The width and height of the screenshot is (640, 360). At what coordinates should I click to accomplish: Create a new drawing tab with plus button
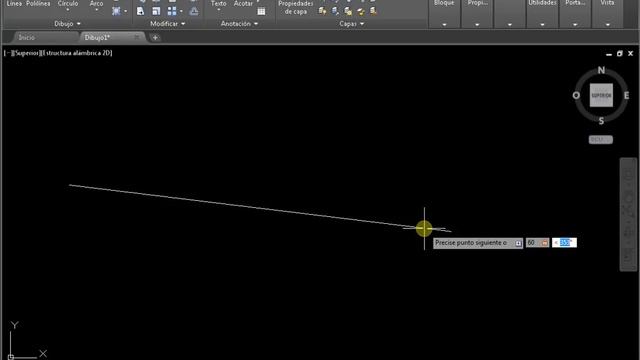click(155, 38)
